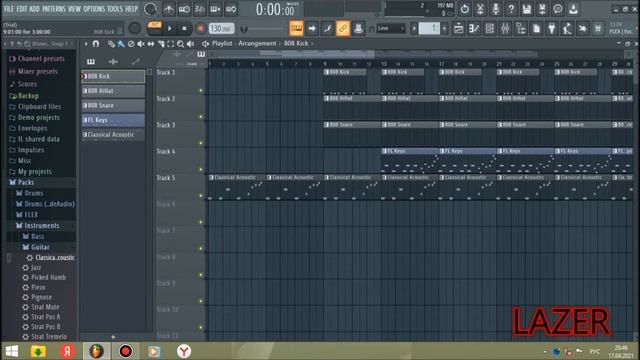Save project with the floppy disk icon

pyautogui.click(x=527, y=9)
